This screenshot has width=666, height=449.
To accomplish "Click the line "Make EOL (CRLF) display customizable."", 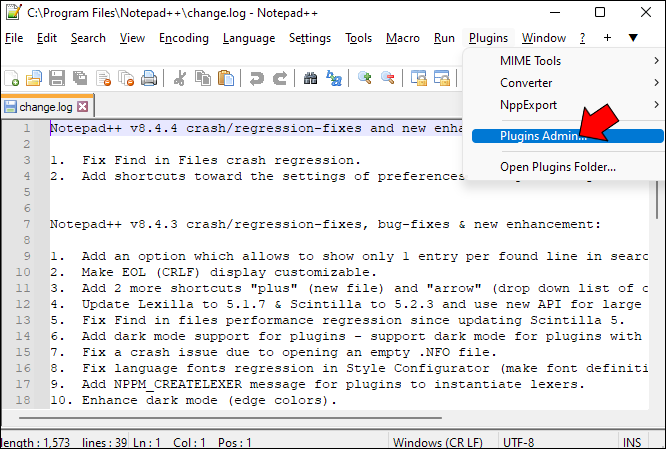I will 229,272.
